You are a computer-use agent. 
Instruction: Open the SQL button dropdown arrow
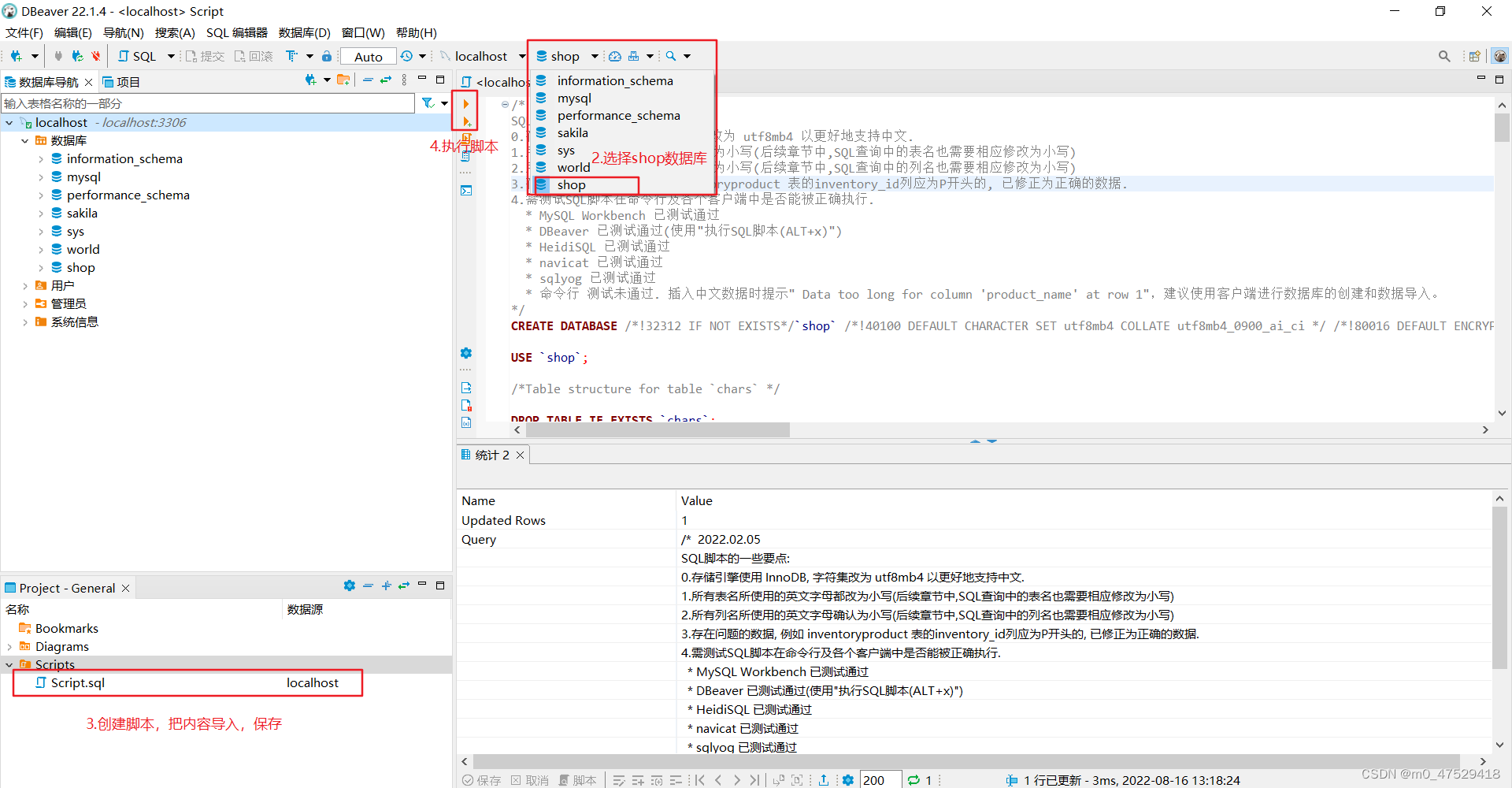click(171, 56)
